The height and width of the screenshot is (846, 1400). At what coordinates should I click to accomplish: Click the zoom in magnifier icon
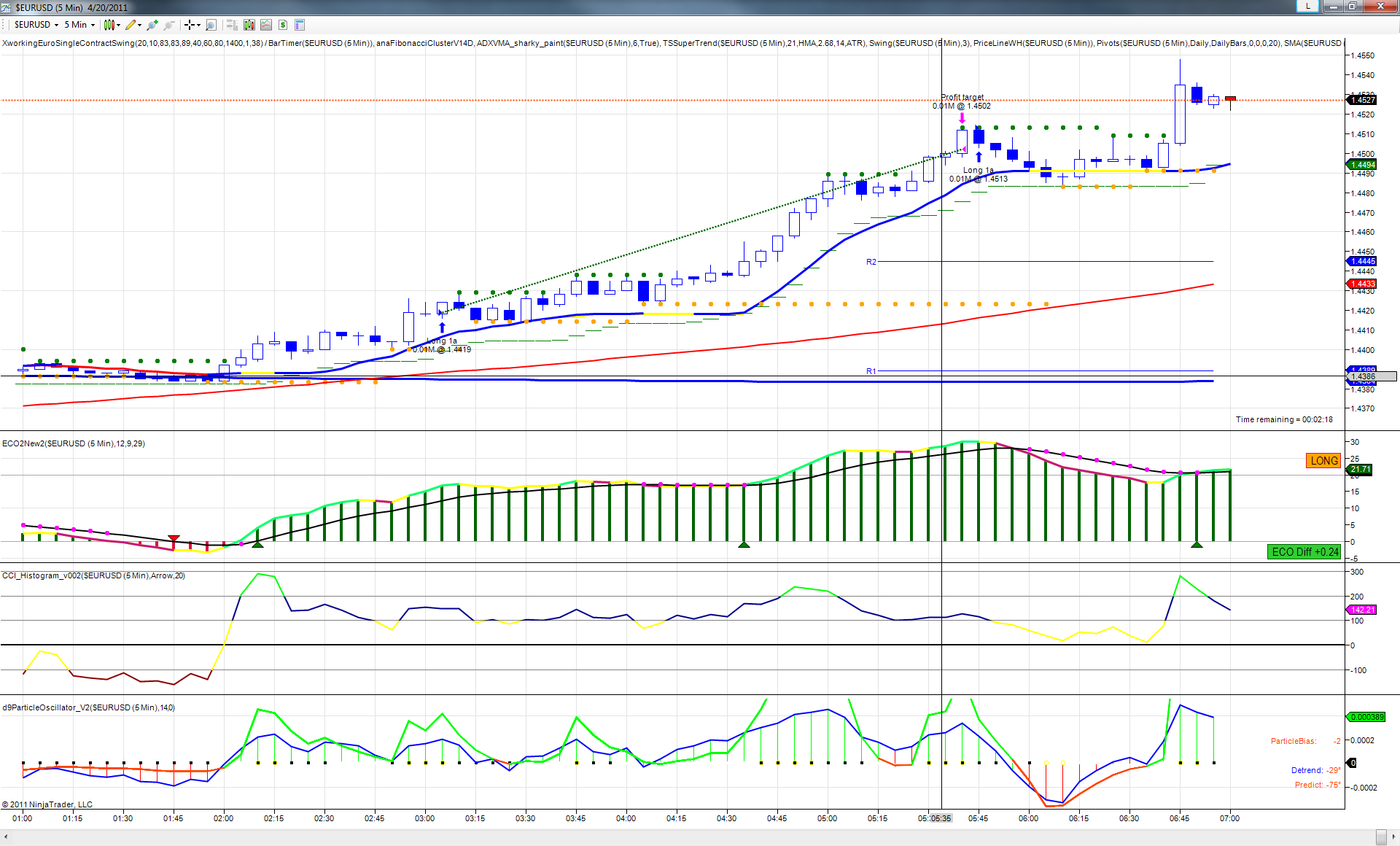(152, 25)
